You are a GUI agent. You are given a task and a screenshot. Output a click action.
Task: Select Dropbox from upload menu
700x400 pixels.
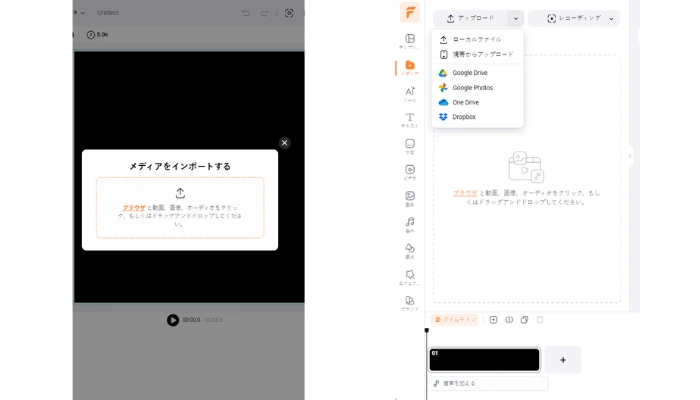pos(477,117)
